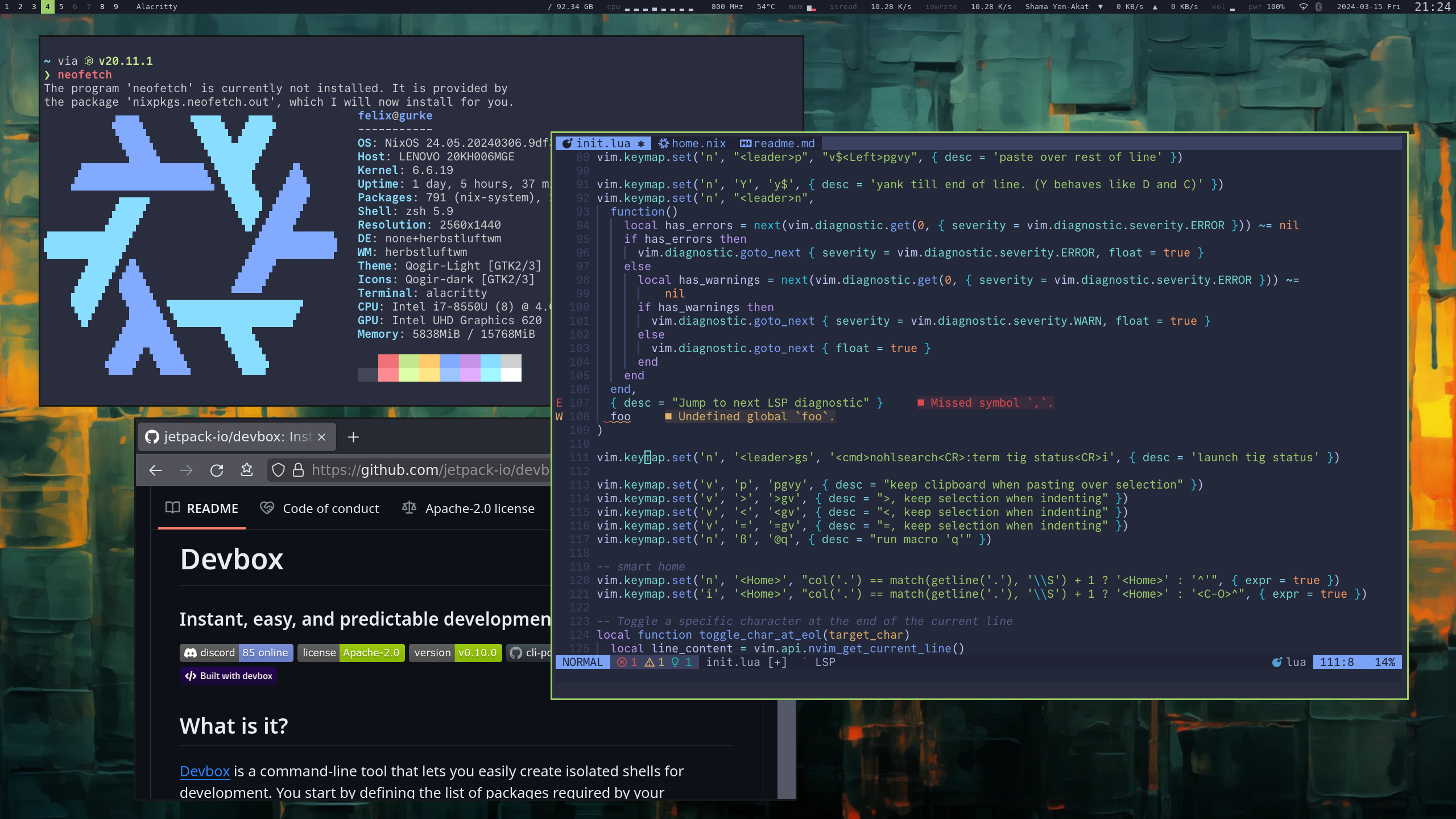Click the browser page vertical scrollbar
This screenshot has height=819, width=1456.
[787, 750]
